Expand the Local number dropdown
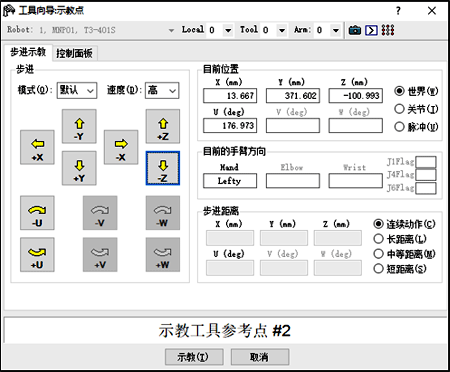Screen dimensions: 450x372 (x=228, y=30)
